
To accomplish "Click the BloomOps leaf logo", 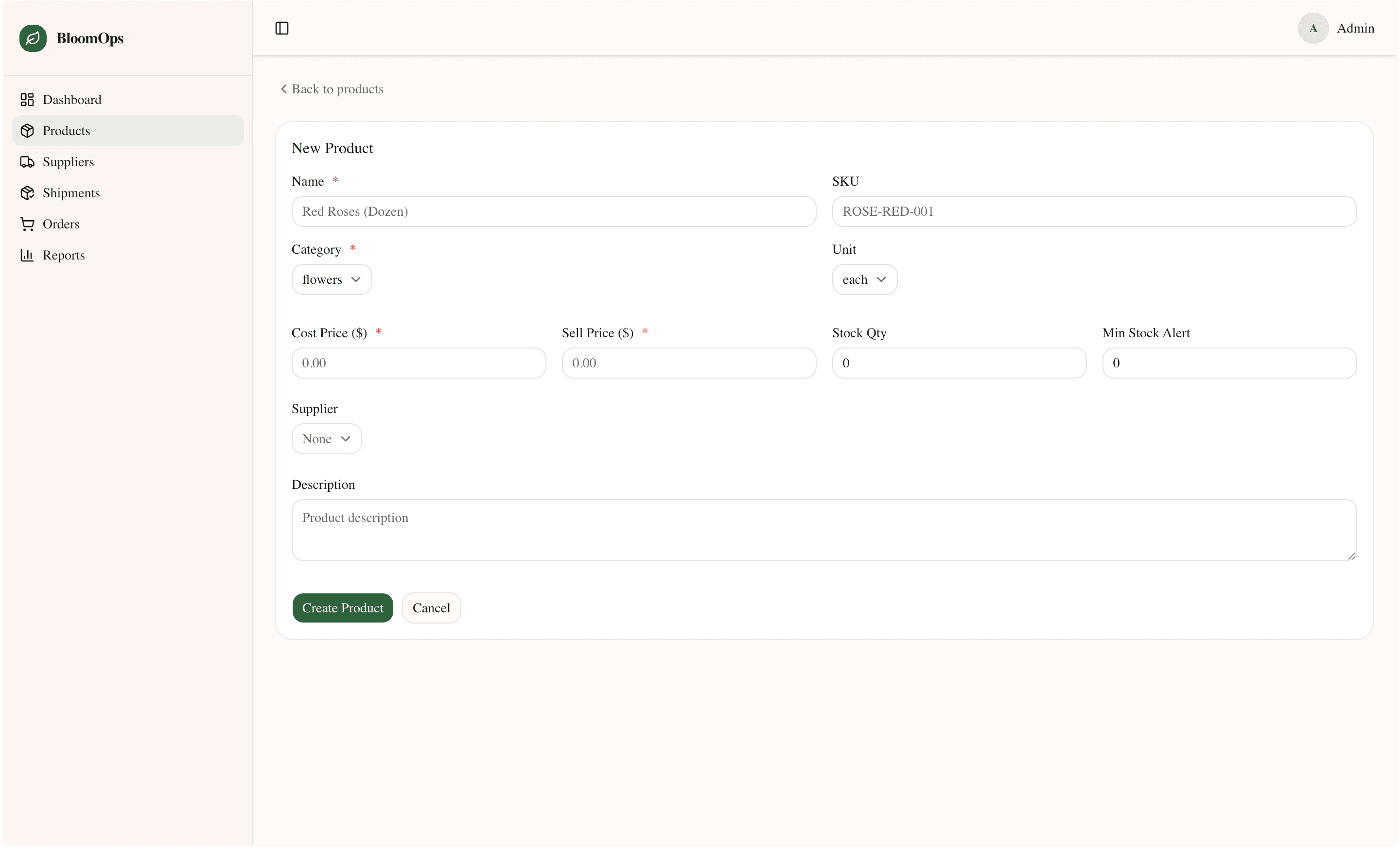I will tap(33, 38).
